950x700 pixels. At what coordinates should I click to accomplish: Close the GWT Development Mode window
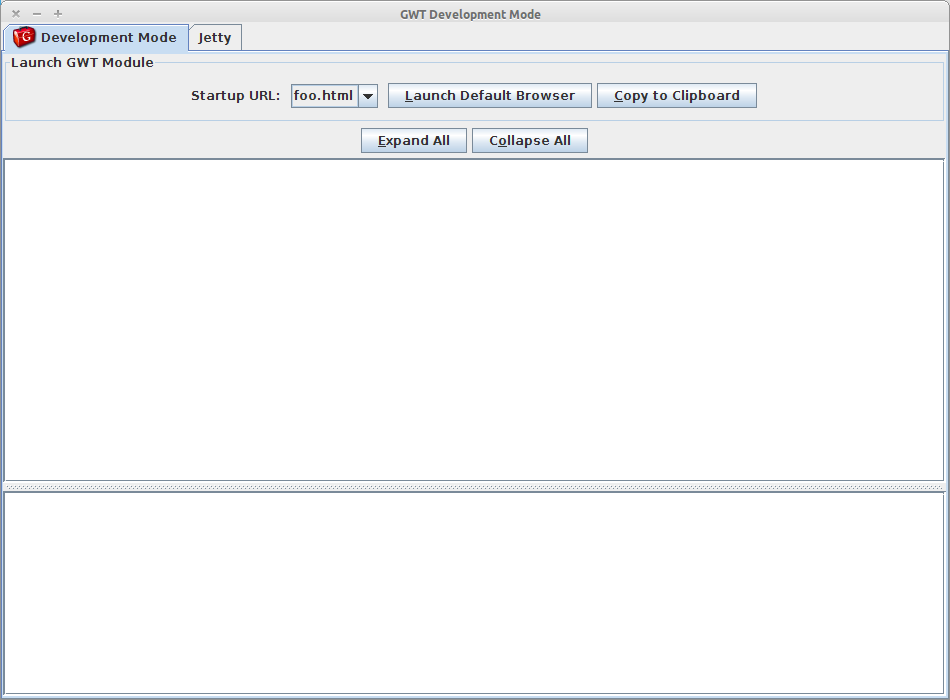tap(16, 14)
